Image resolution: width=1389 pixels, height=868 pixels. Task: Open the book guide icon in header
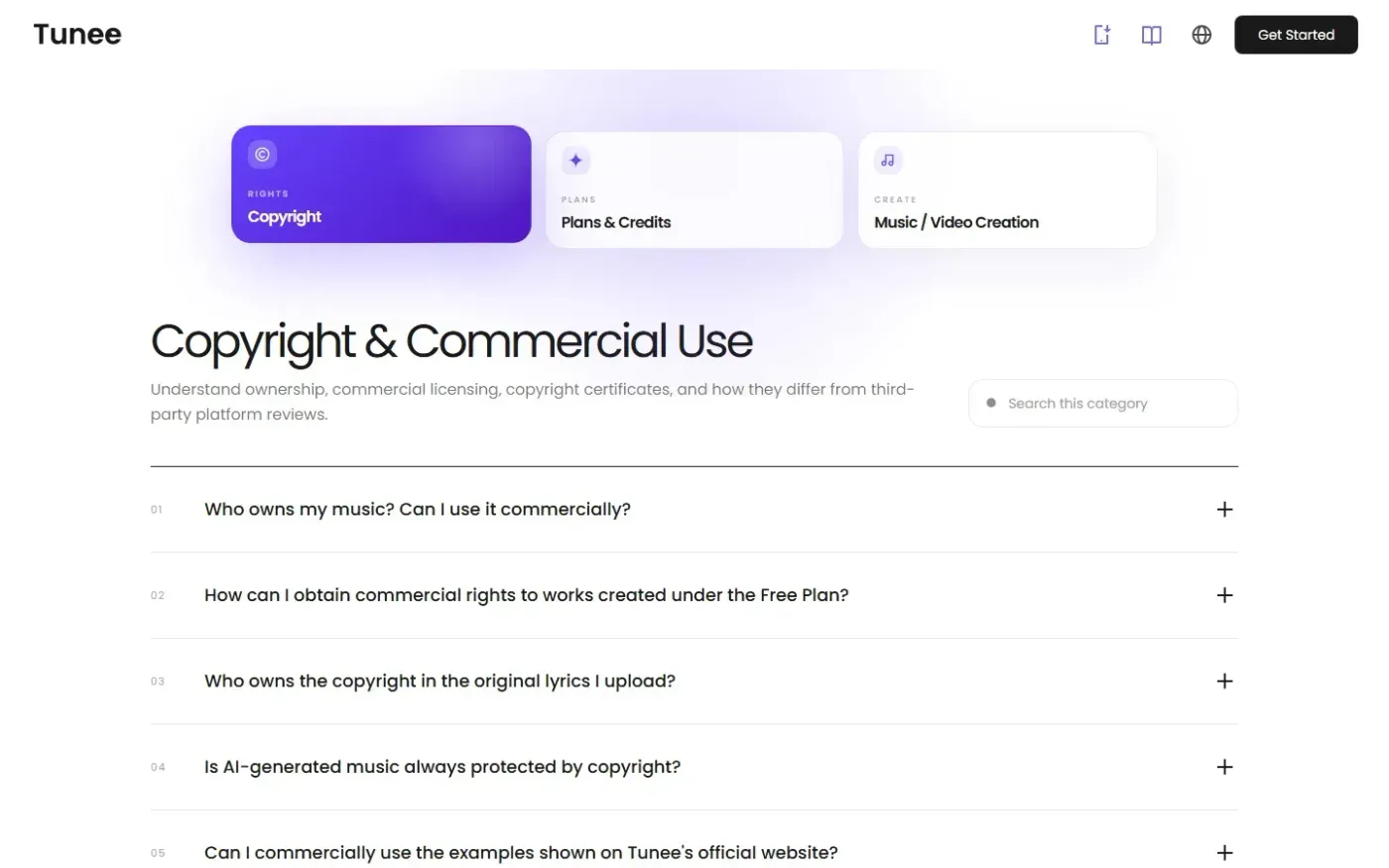click(x=1151, y=35)
